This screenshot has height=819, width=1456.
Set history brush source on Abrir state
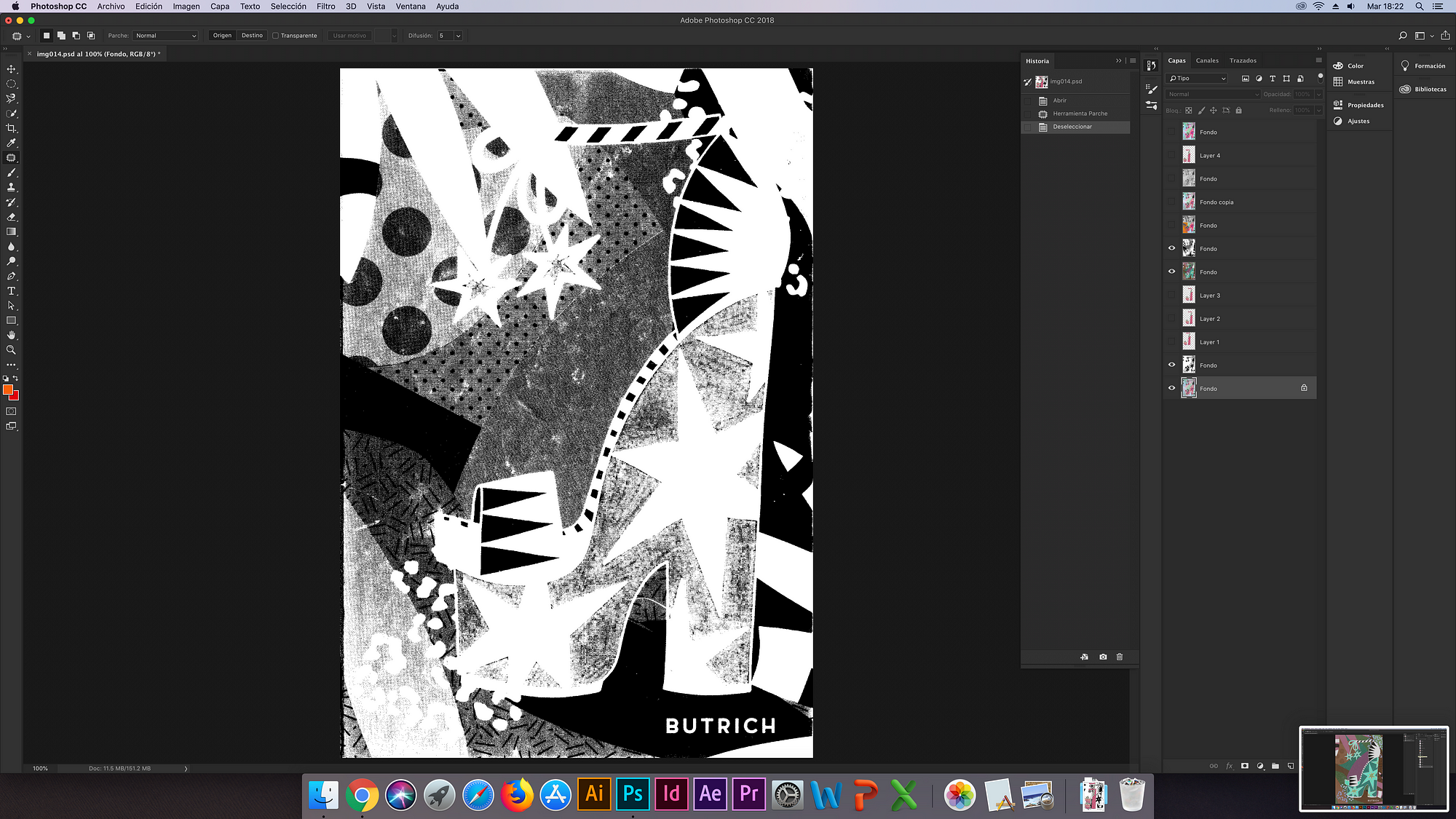click(x=1027, y=100)
